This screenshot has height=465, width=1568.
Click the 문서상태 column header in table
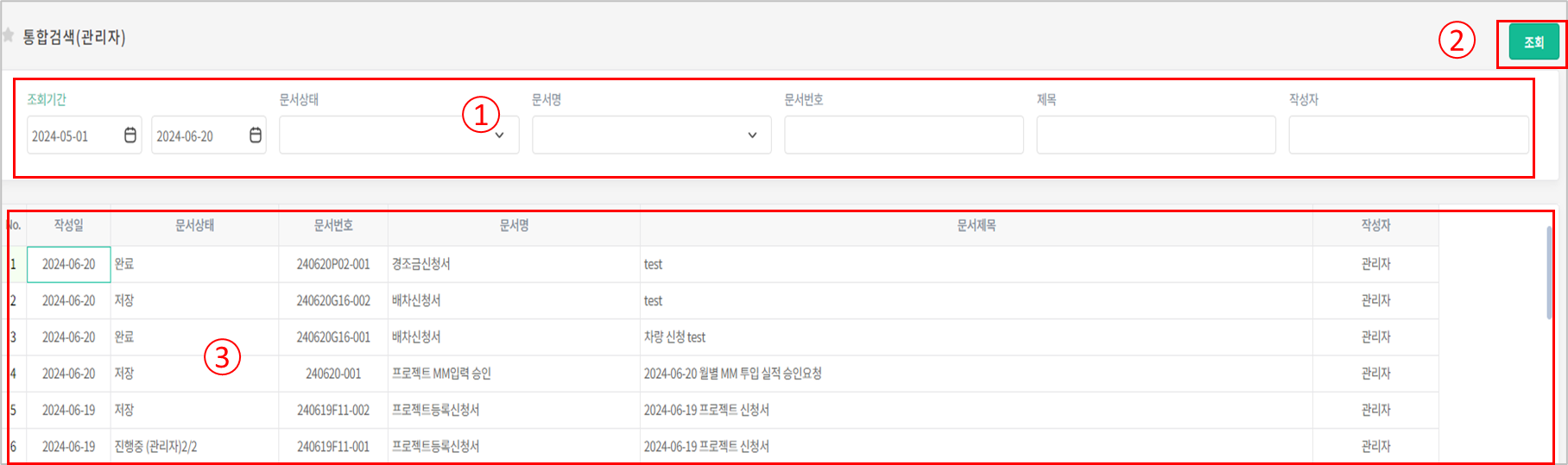pyautogui.click(x=194, y=225)
